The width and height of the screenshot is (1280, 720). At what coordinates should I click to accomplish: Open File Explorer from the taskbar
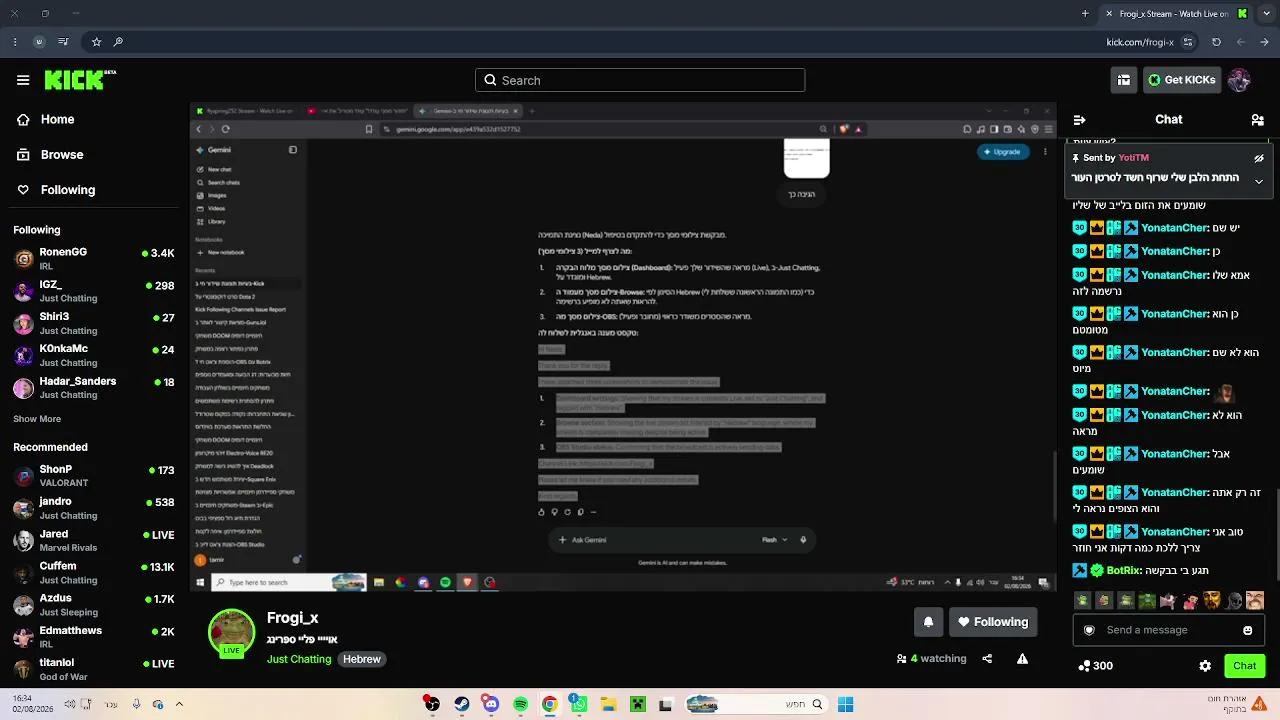pyautogui.click(x=608, y=704)
